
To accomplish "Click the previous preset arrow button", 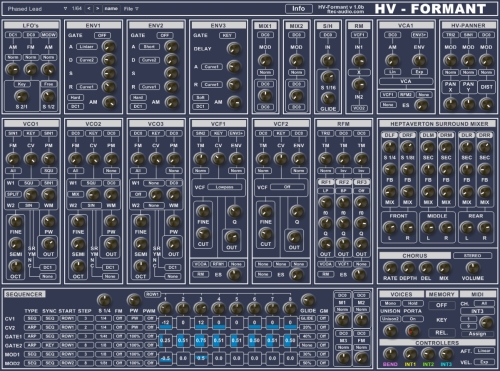I will click(89, 9).
